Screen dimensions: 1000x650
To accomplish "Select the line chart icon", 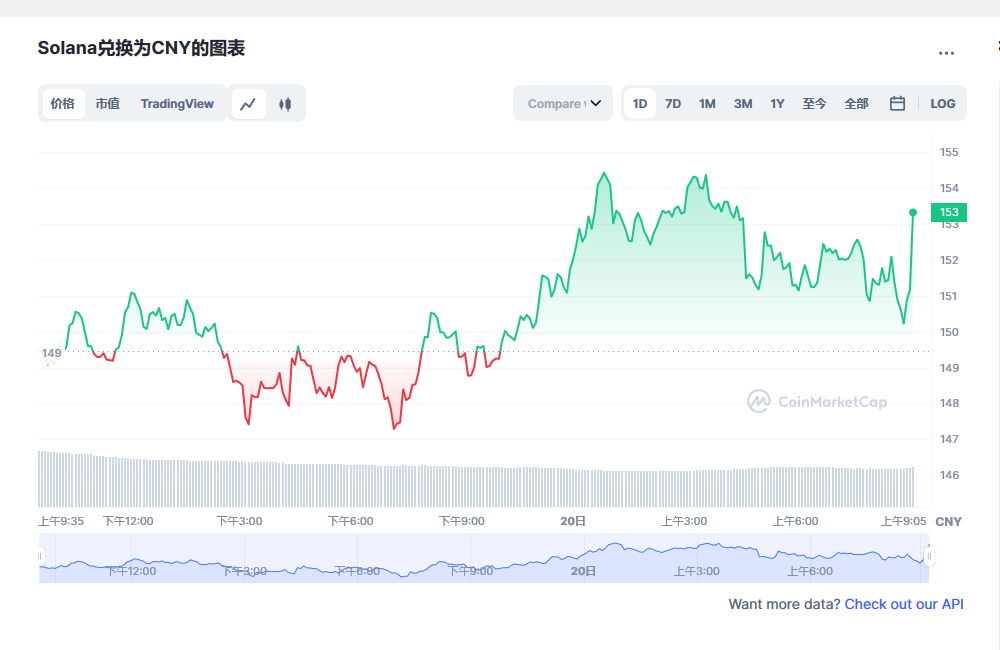I will 248,103.
